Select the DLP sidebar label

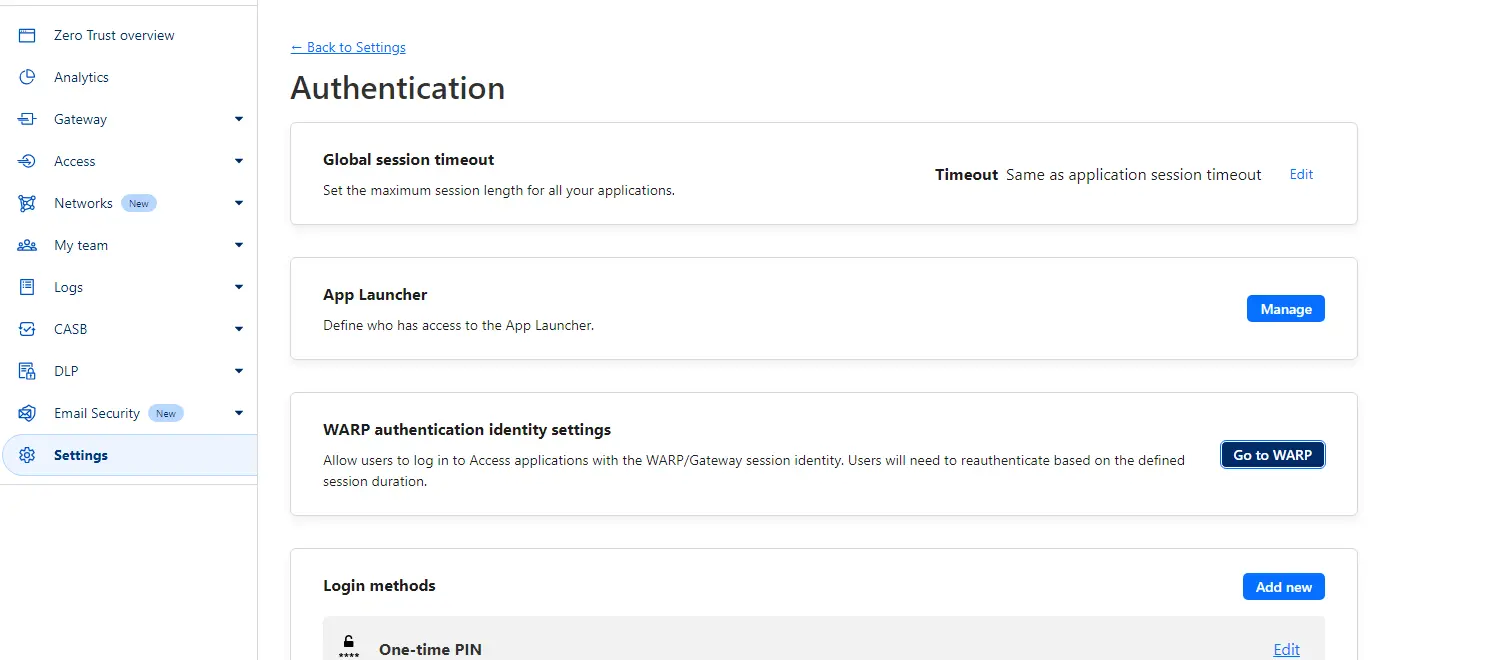[x=66, y=371]
